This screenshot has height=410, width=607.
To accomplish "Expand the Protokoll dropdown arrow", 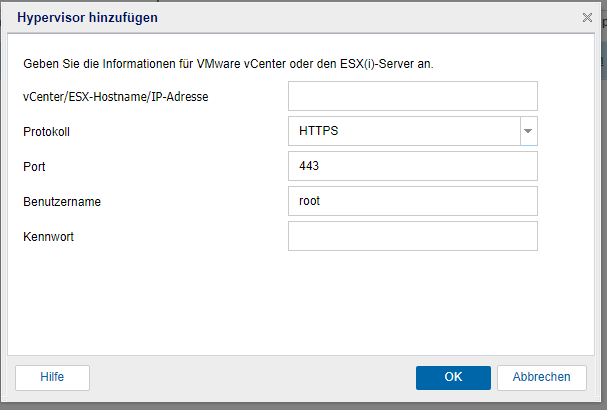I will pyautogui.click(x=528, y=131).
